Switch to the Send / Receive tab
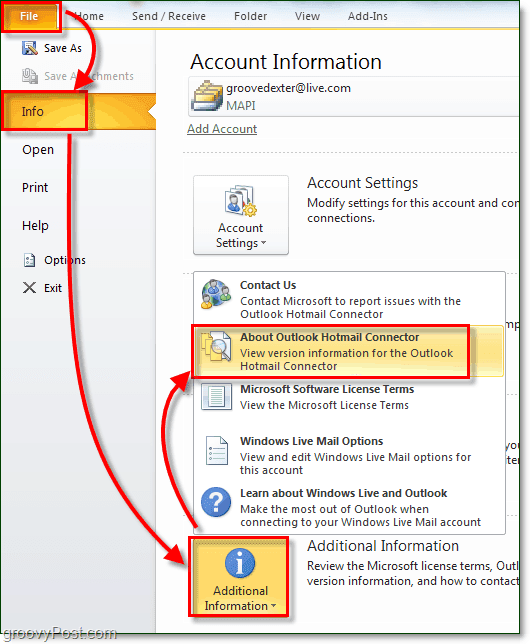The width and height of the screenshot is (530, 644). point(168,16)
